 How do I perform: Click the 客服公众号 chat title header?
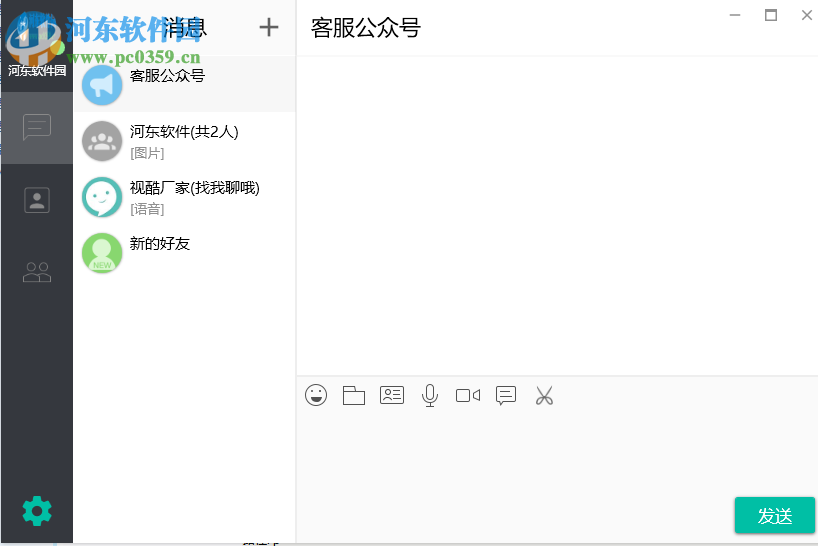(366, 28)
